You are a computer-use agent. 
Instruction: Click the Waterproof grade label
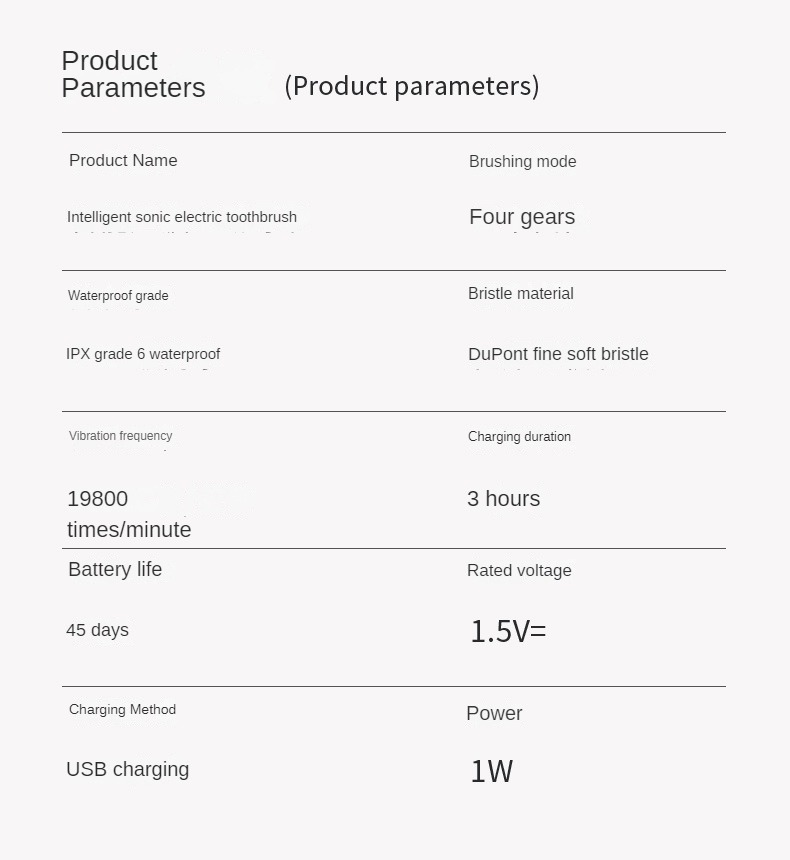tap(118, 295)
